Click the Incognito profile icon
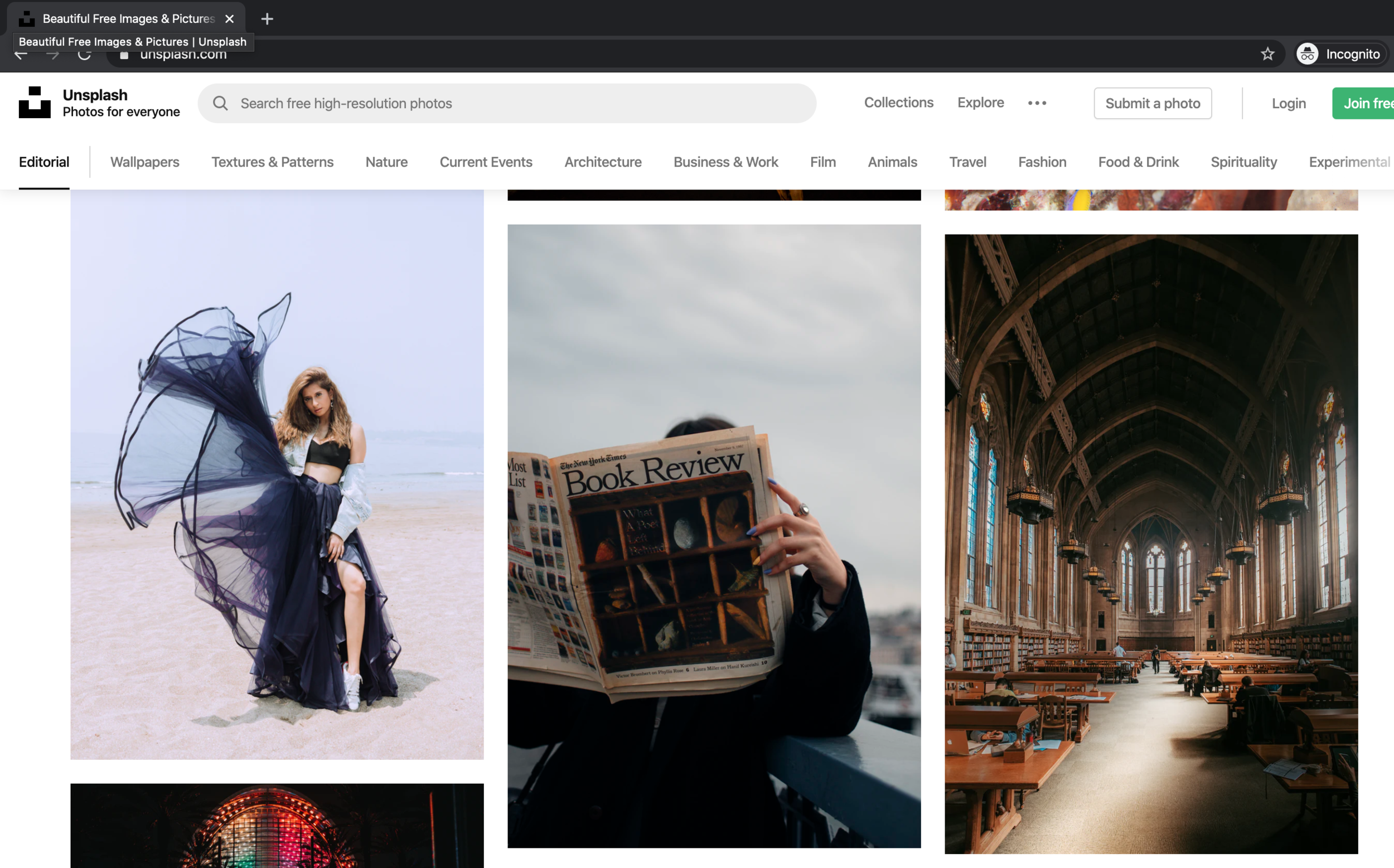The width and height of the screenshot is (1394, 868). click(x=1308, y=54)
